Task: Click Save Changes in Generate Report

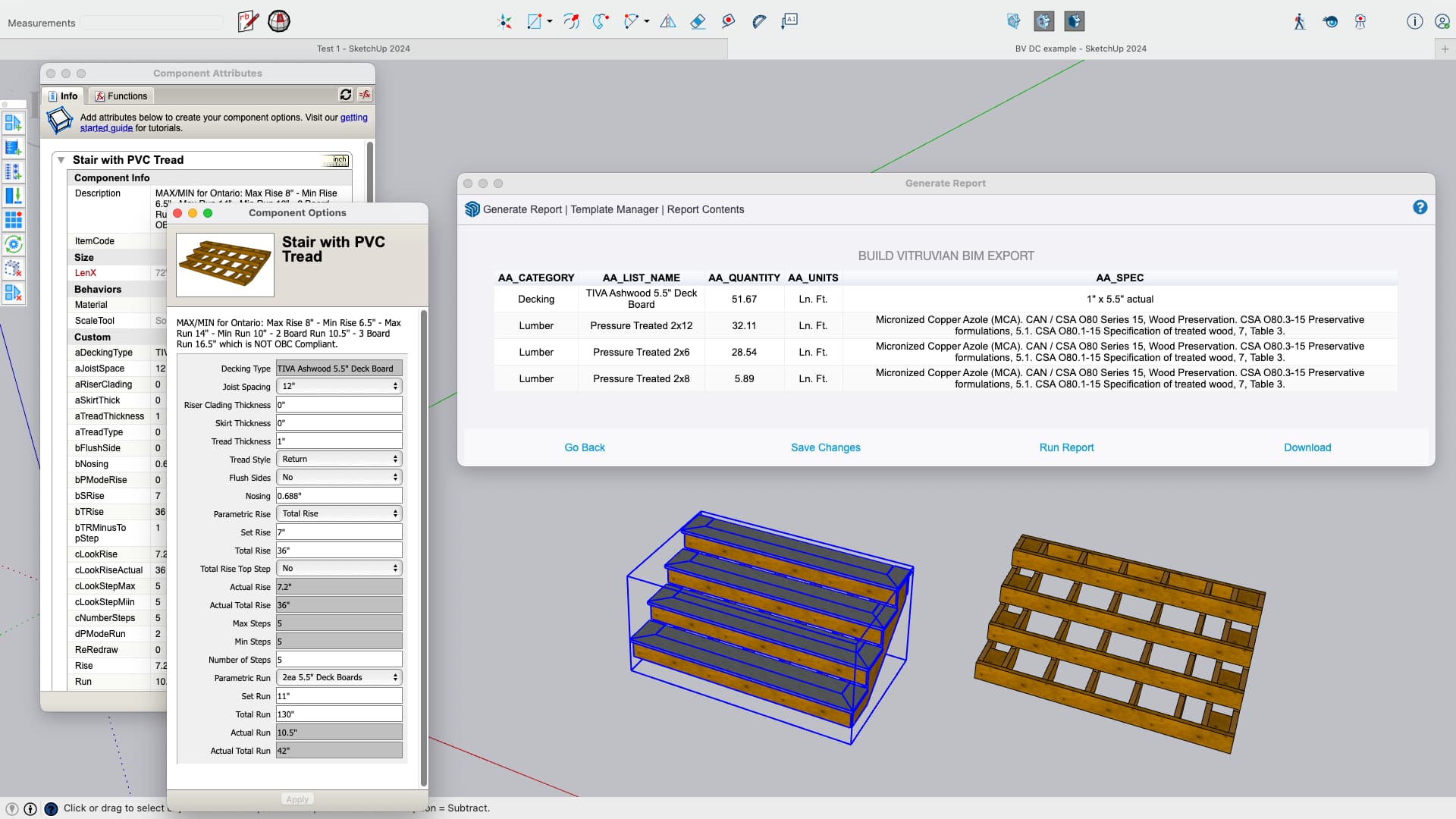Action: (825, 447)
